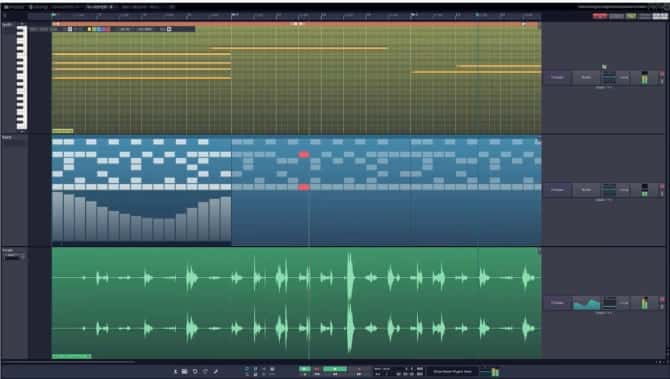
Task: Click the Drums track name label
Action: tap(7, 138)
